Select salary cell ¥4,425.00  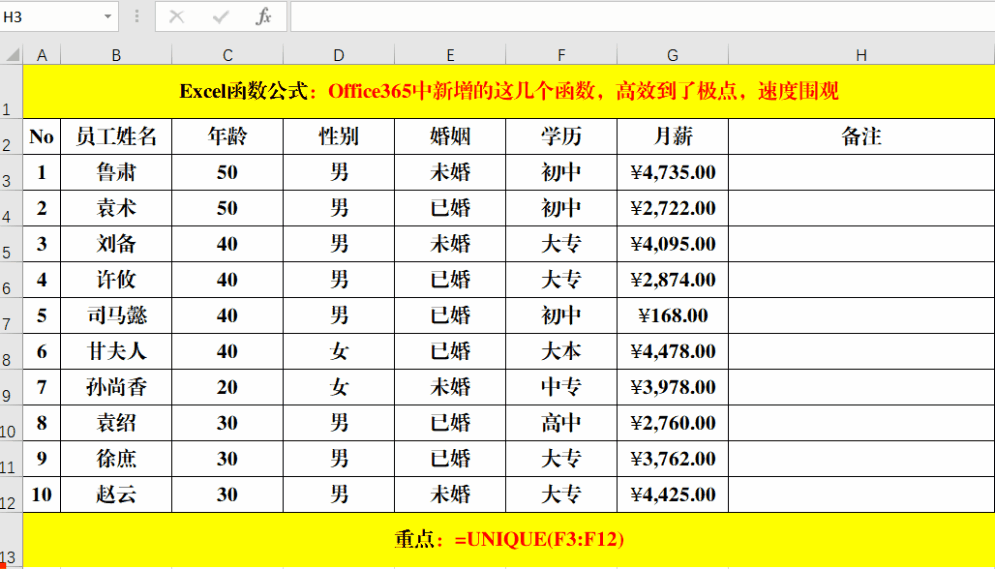673,495
